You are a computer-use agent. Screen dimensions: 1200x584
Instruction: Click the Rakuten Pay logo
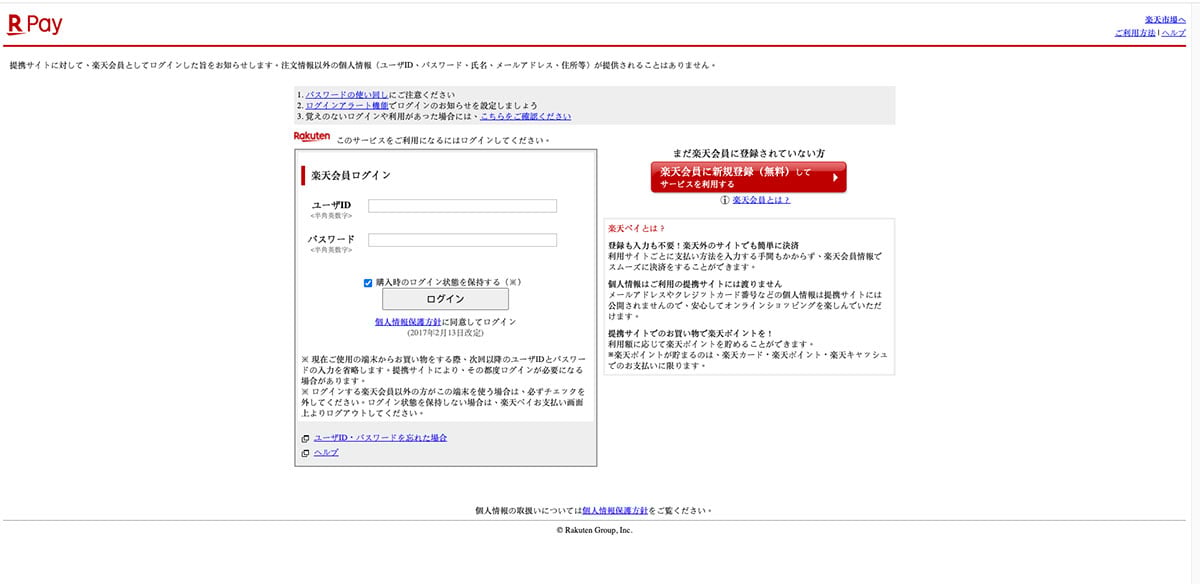point(34,26)
